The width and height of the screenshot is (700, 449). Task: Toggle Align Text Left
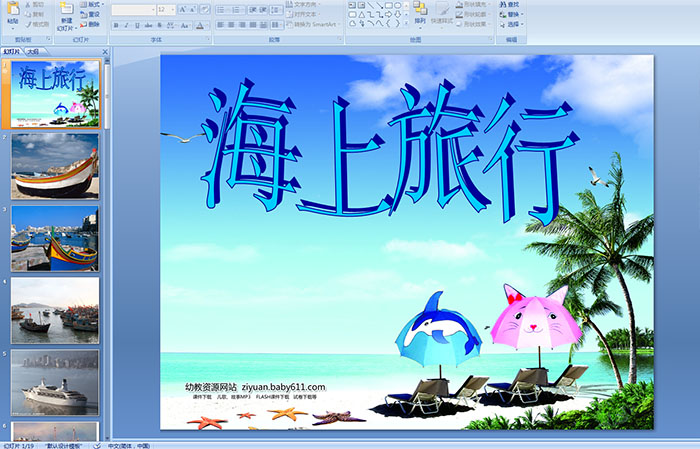point(221,25)
